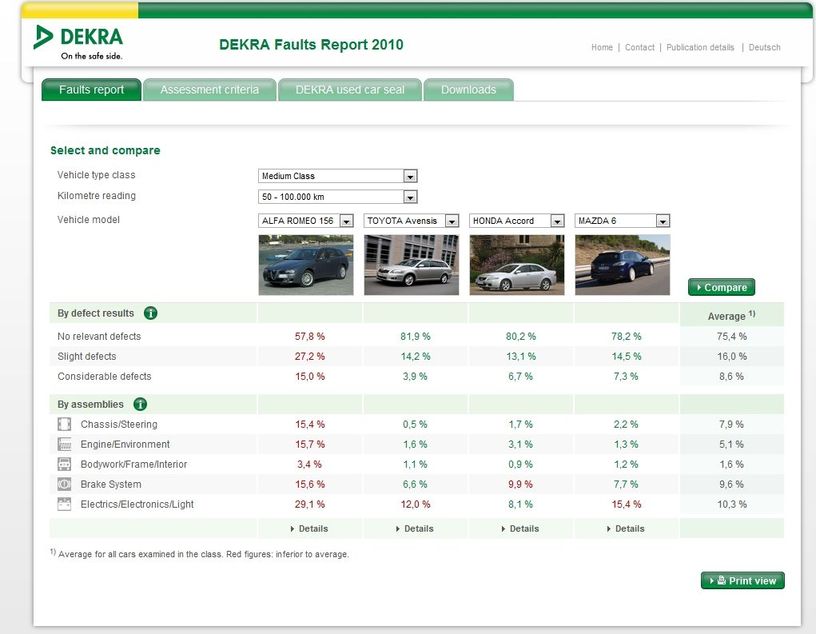Click the Engine/Environment assembly icon

[64, 444]
